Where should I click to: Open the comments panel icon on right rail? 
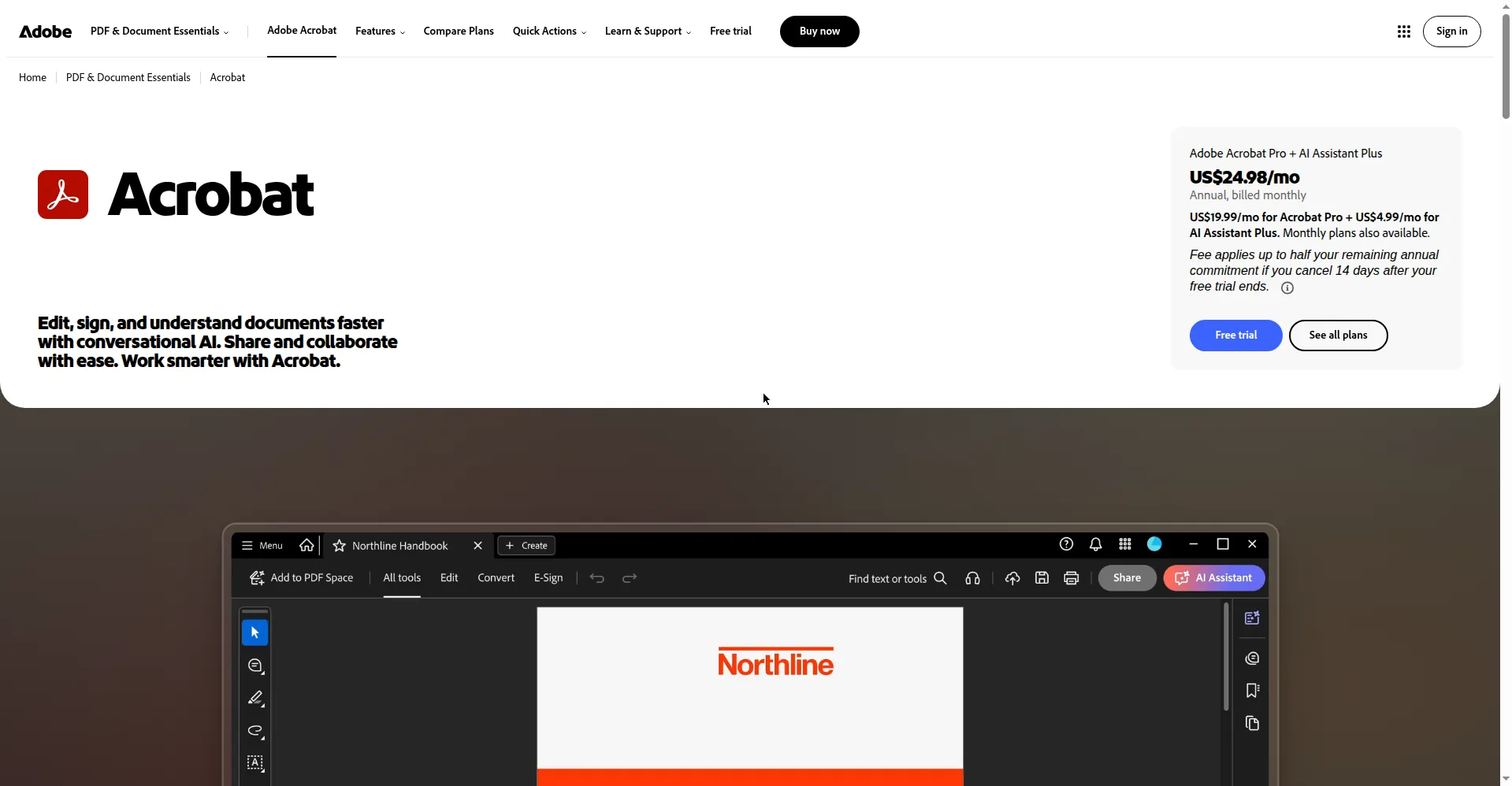[1252, 658]
